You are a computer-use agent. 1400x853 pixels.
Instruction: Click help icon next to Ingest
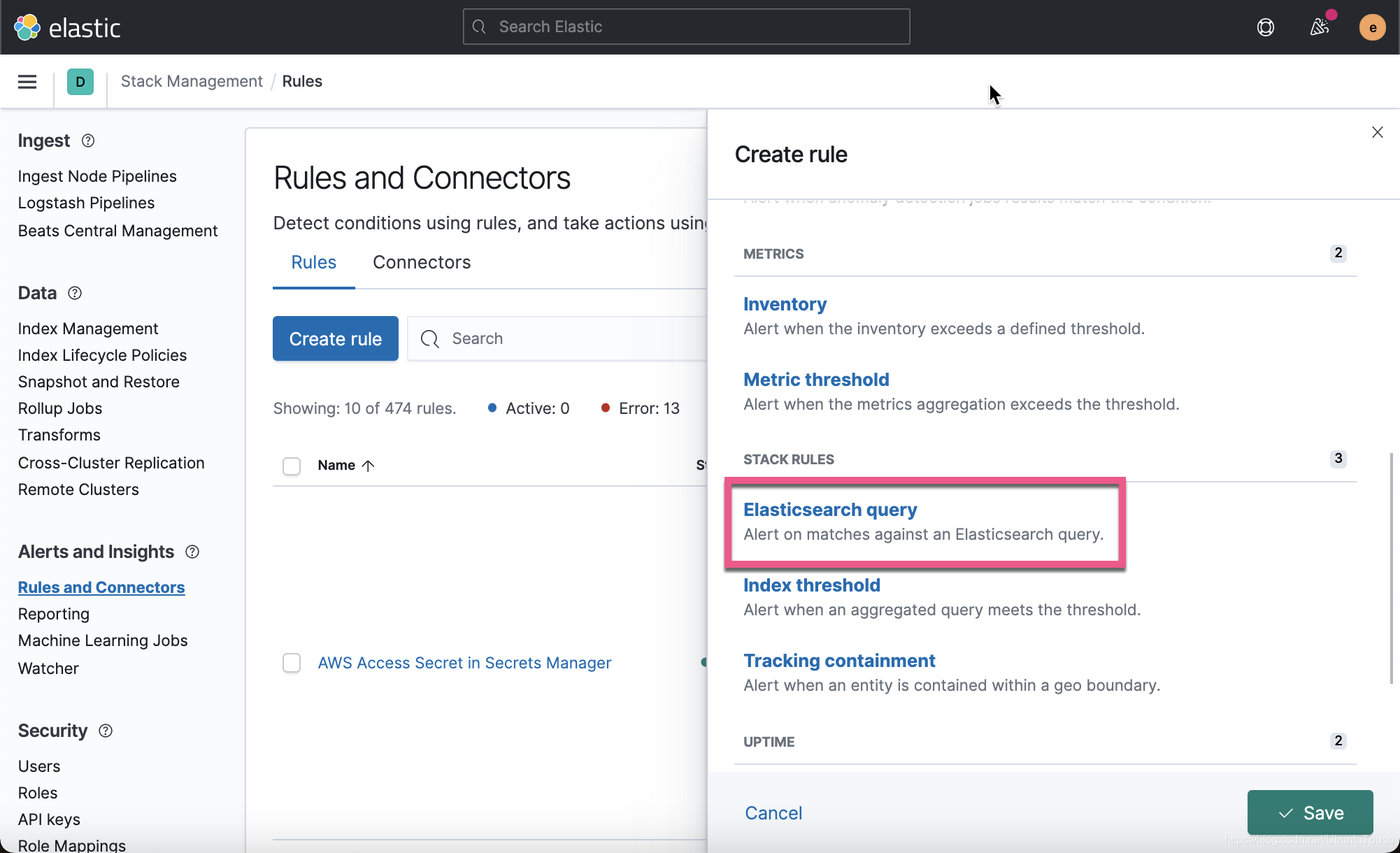[88, 141]
